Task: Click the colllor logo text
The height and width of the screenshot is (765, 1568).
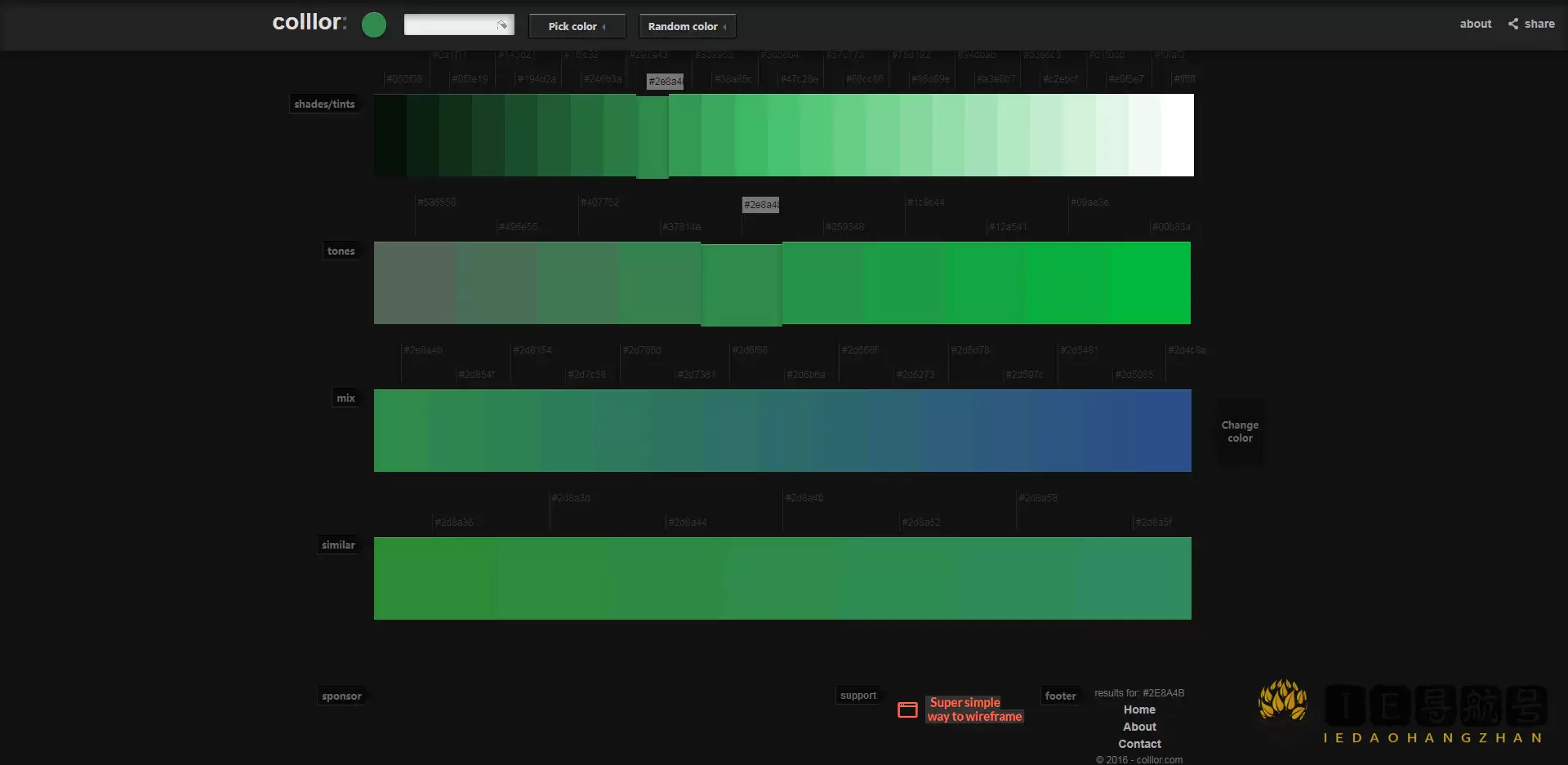Action: 309,22
